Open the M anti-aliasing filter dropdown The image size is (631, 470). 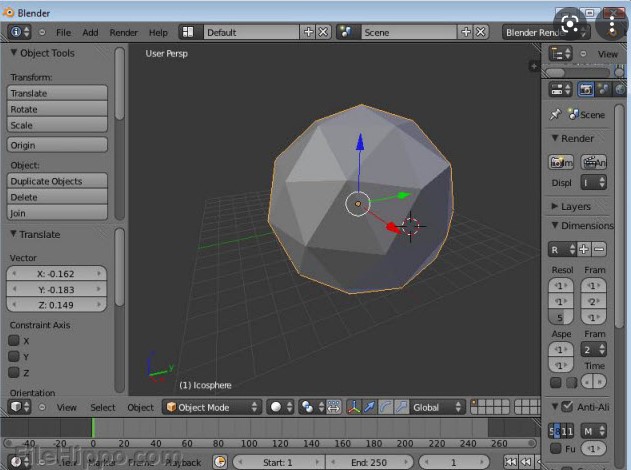[594, 431]
